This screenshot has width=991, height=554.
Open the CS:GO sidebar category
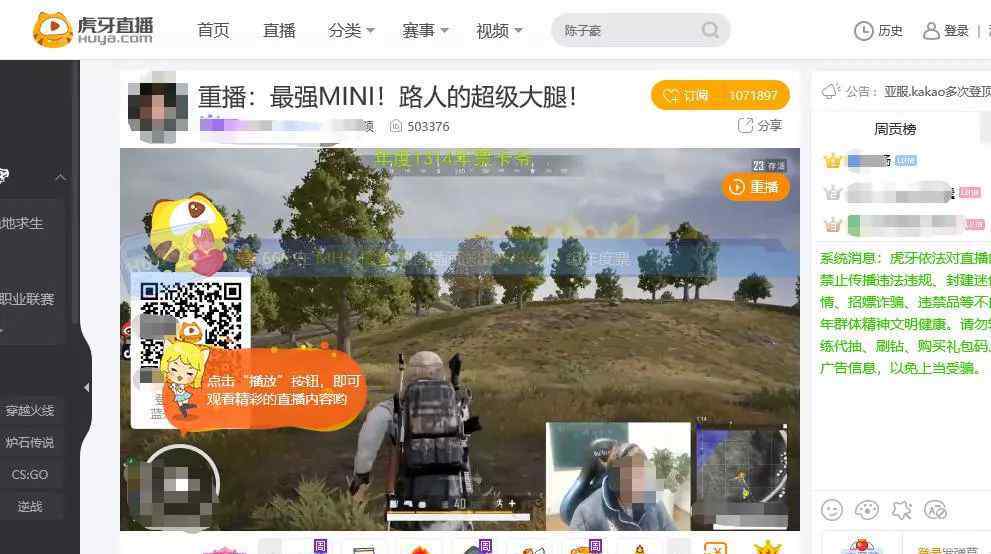point(30,474)
